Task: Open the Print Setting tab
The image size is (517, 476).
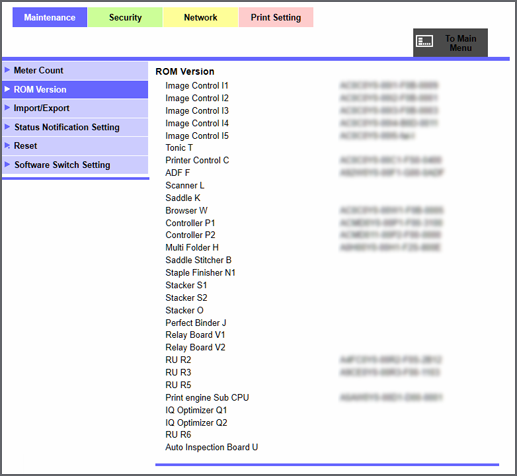Action: [x=276, y=17]
